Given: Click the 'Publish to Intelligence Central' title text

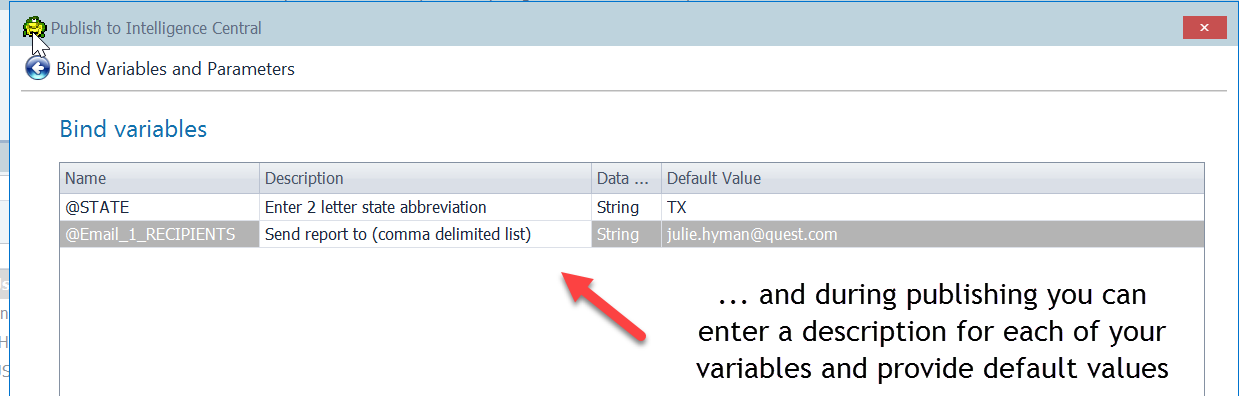Looking at the screenshot, I should click(x=156, y=28).
